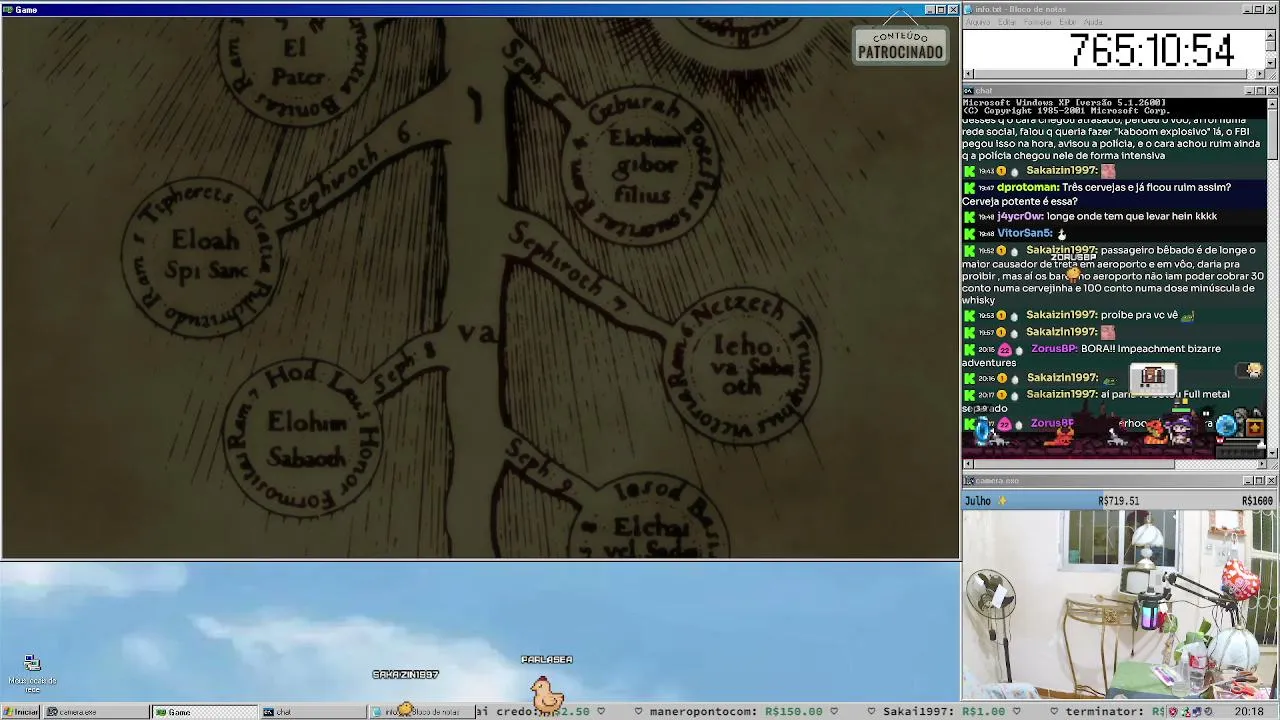Screen dimensions: 1280x720
Task: Click the Kick badge beside dprotoman
Action: point(969,188)
